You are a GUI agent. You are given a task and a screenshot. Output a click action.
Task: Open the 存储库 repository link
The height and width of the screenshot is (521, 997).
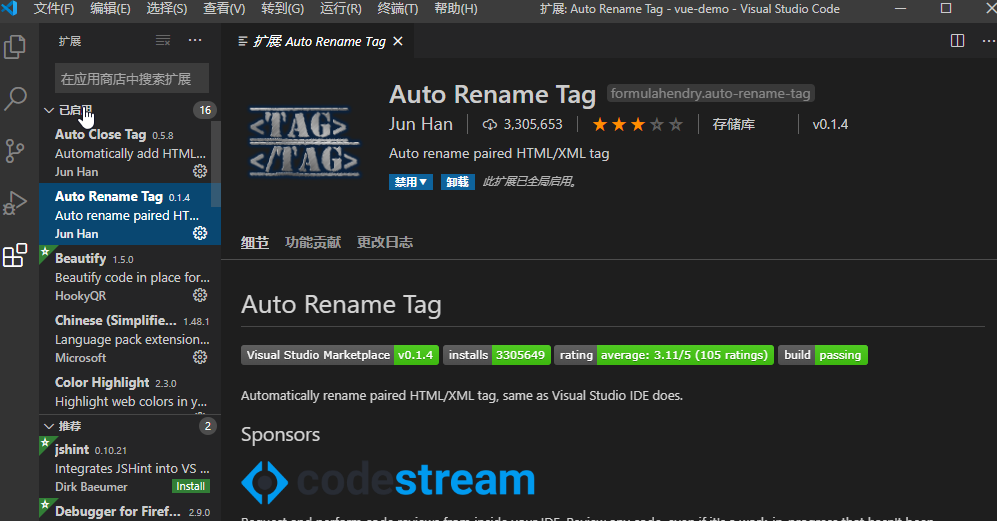(733, 125)
